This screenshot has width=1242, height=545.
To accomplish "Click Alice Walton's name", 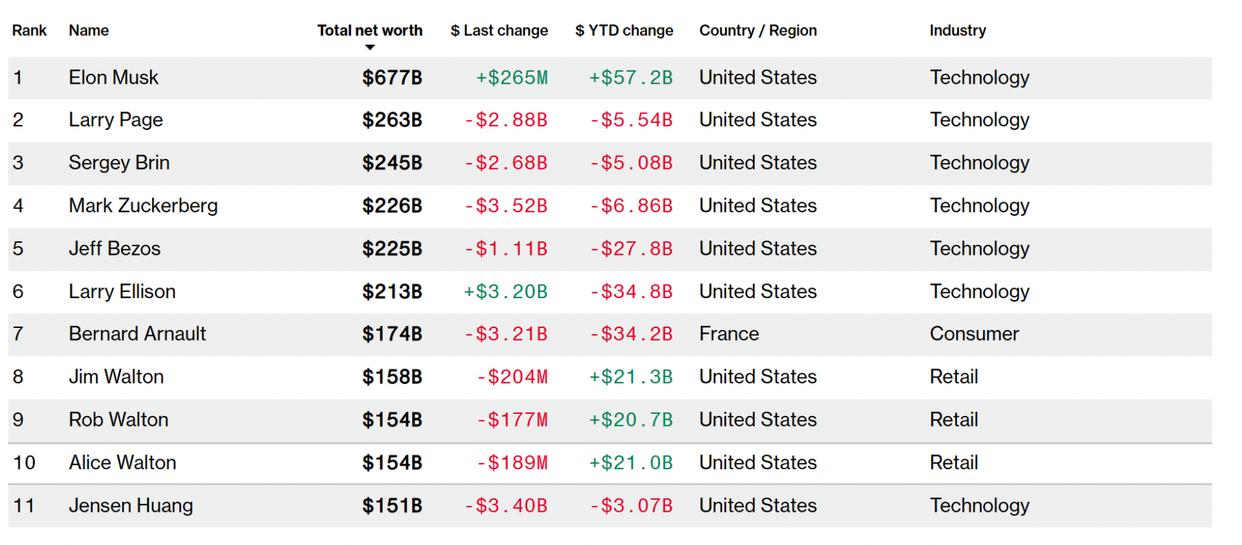I will tap(122, 463).
